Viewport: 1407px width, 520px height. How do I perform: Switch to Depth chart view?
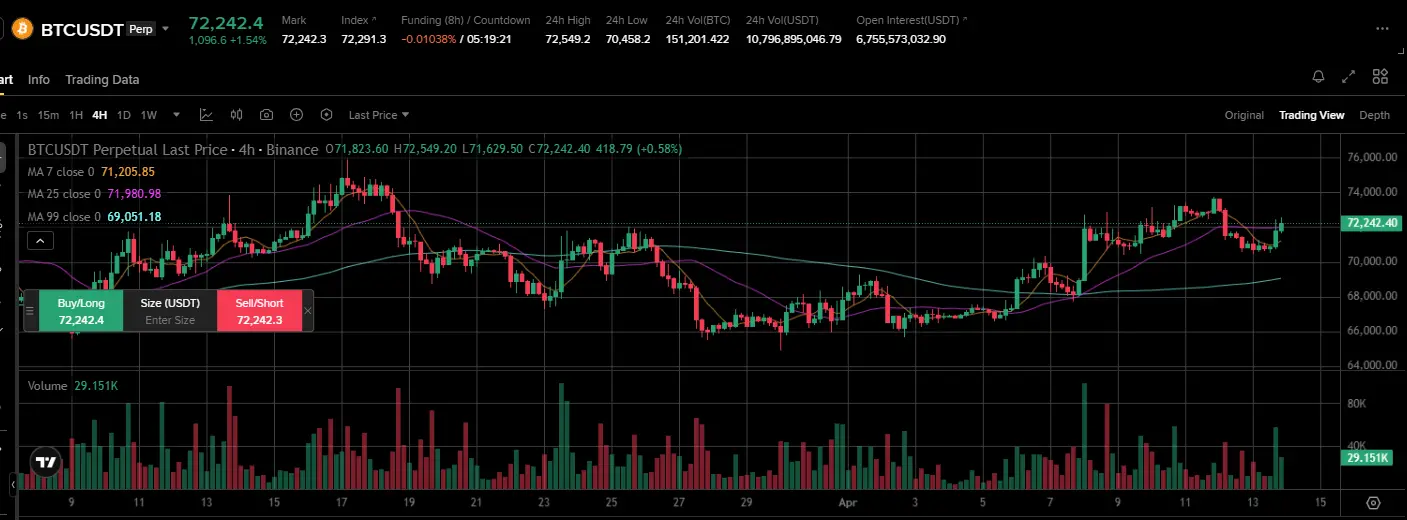pos(1374,115)
